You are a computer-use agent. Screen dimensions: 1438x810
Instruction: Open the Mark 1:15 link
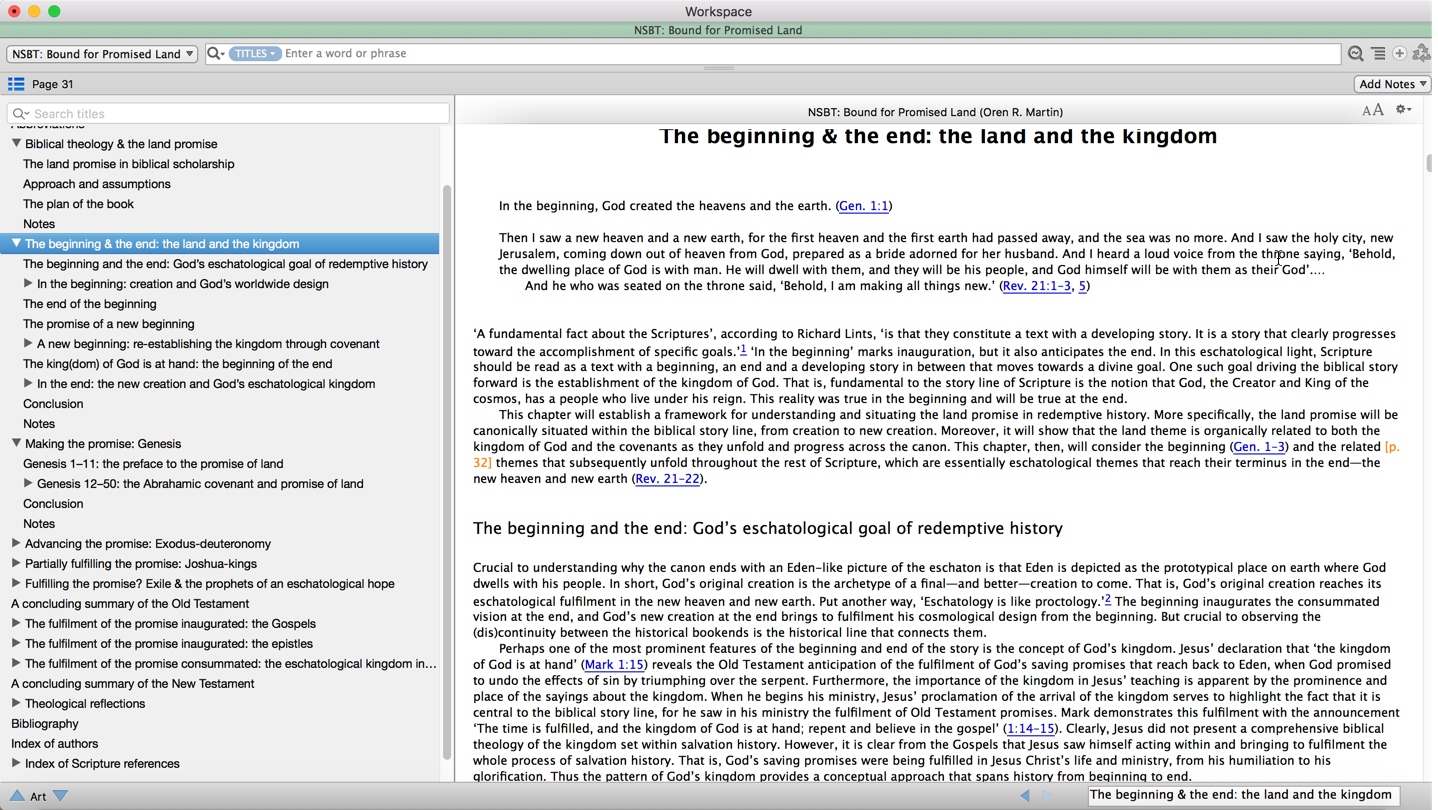coord(613,665)
